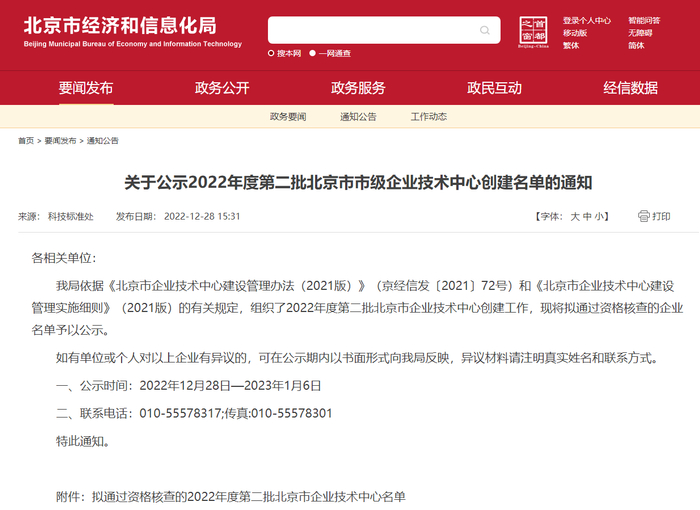Click the search magnifier icon
The image size is (700, 510).
[x=484, y=30]
